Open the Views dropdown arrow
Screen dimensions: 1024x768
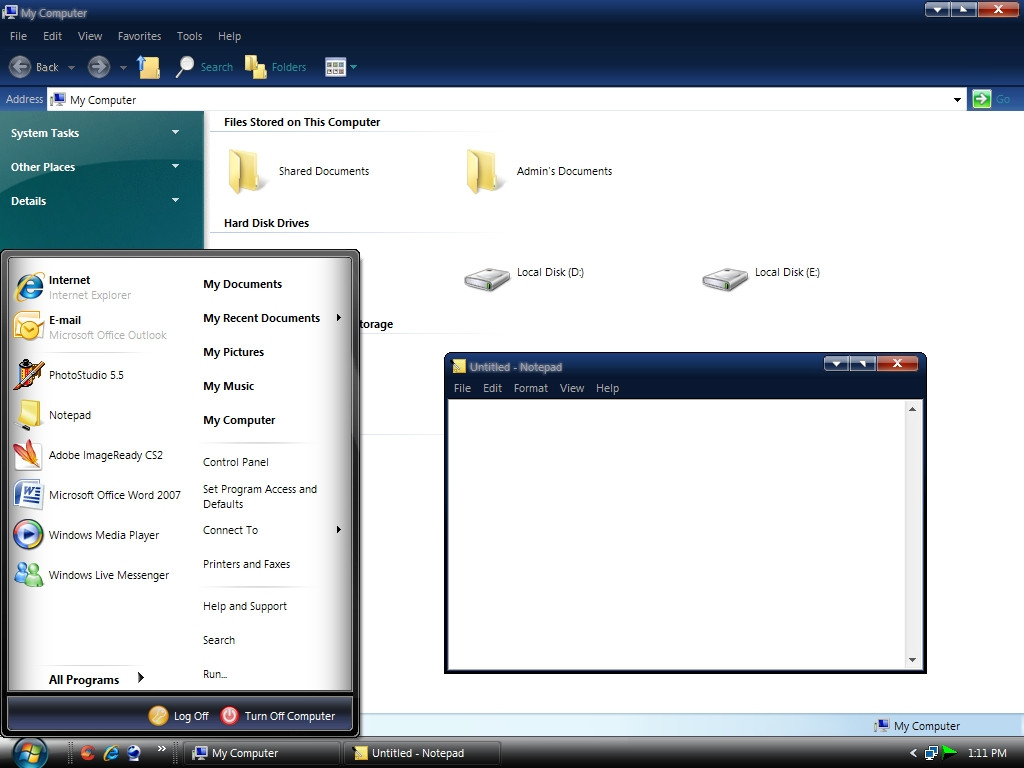(353, 67)
